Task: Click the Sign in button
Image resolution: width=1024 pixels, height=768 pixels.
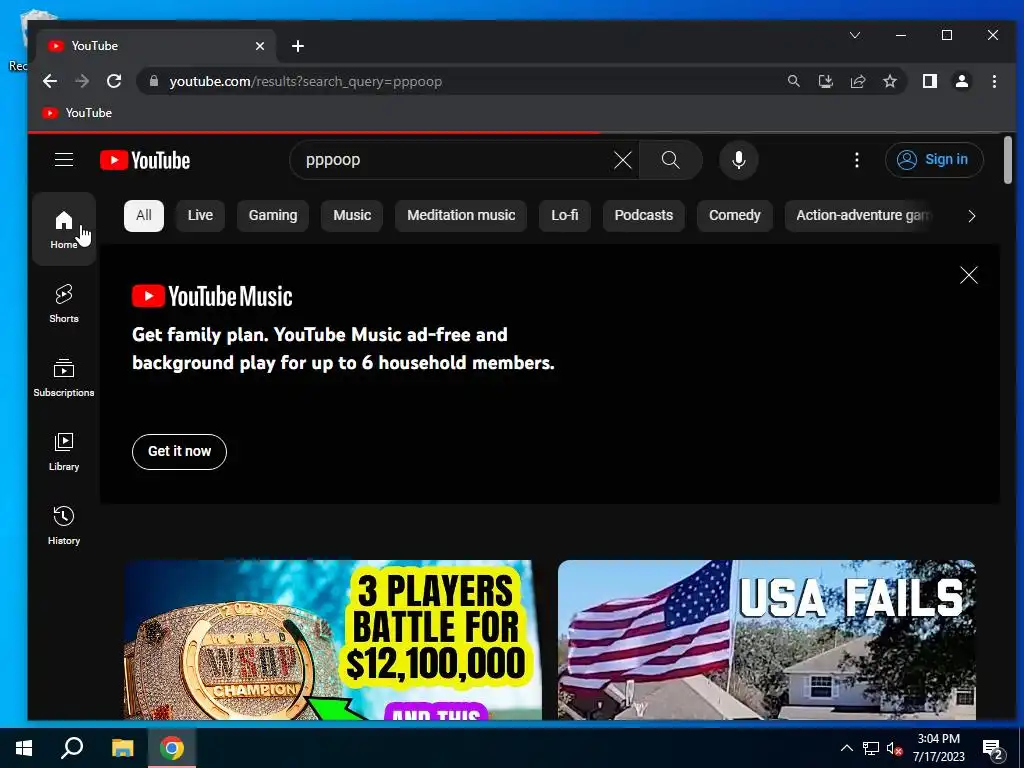Action: [934, 160]
